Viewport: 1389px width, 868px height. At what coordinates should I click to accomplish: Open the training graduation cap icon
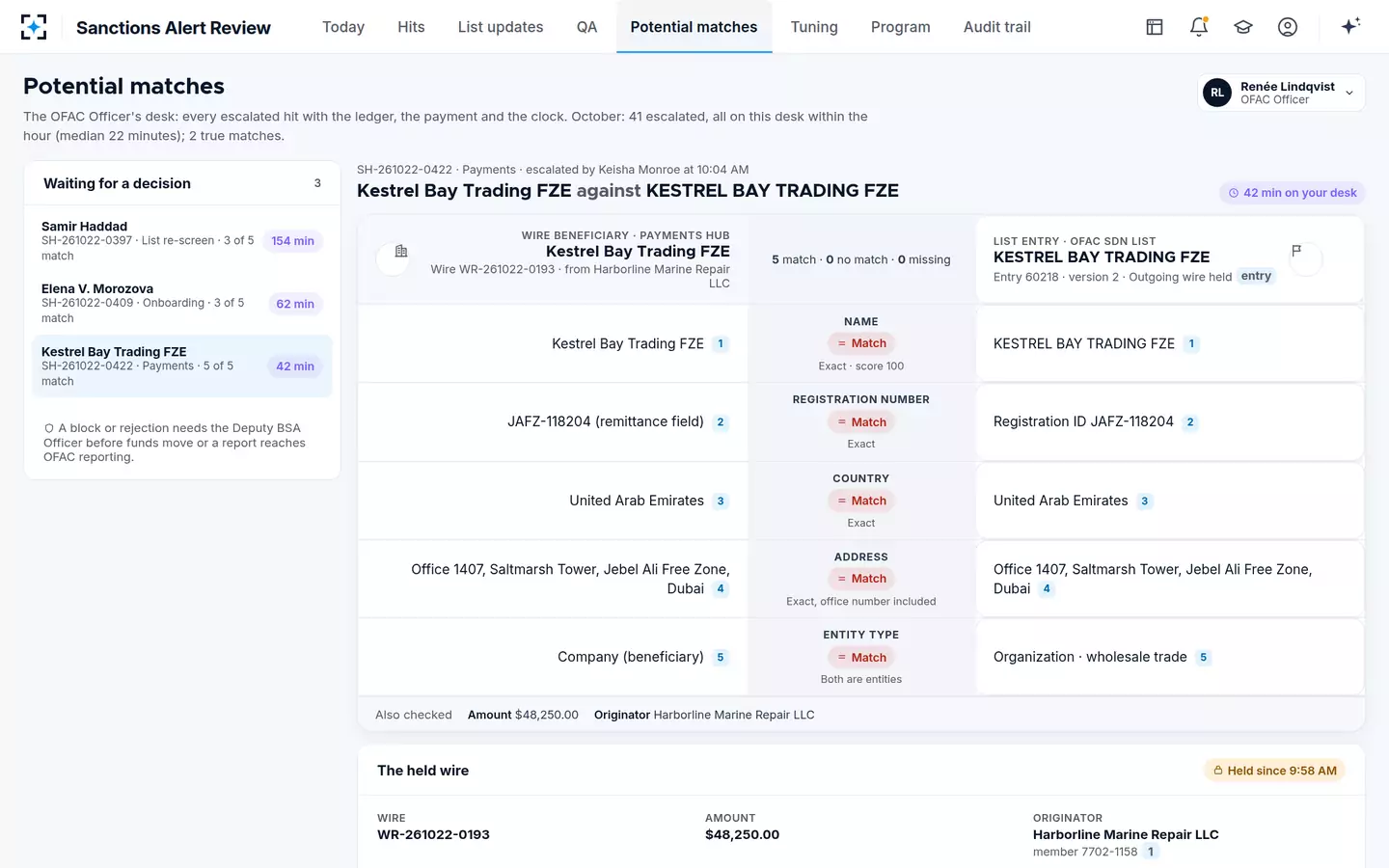(1243, 27)
